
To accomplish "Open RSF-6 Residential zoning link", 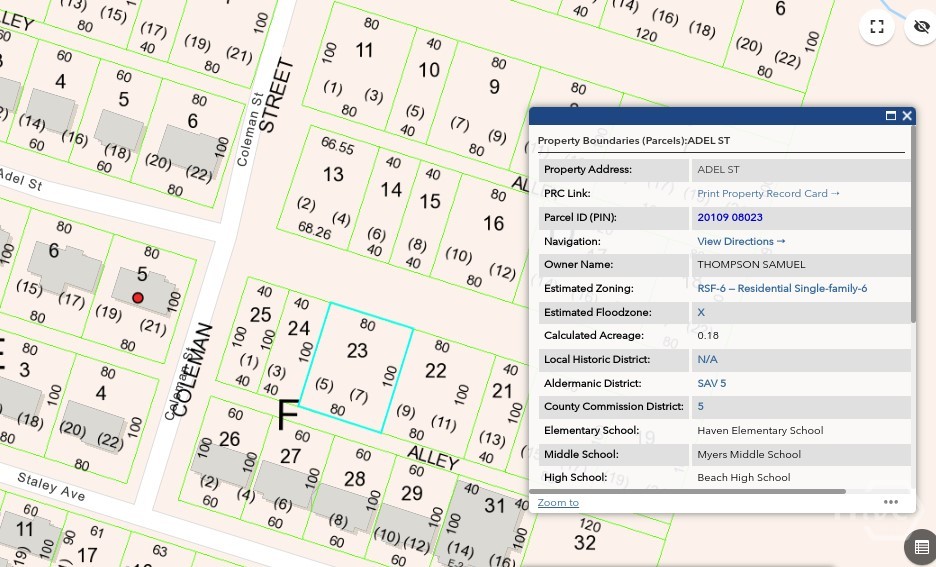I will click(781, 288).
